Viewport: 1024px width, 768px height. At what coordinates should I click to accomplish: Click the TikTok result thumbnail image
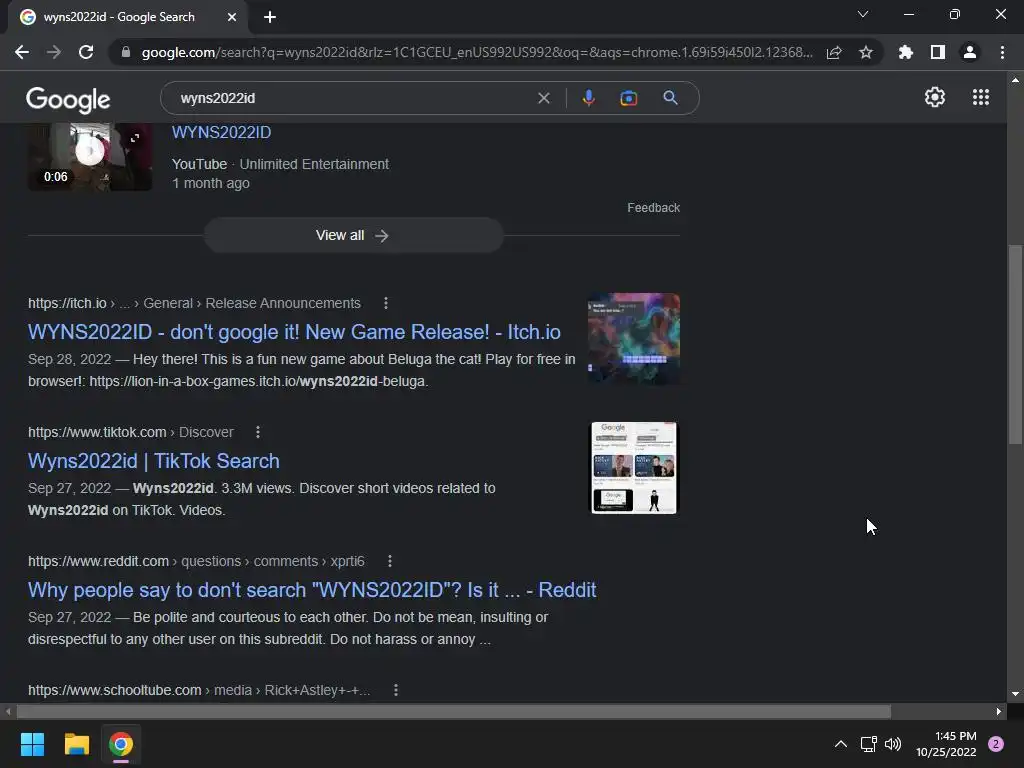pyautogui.click(x=633, y=468)
